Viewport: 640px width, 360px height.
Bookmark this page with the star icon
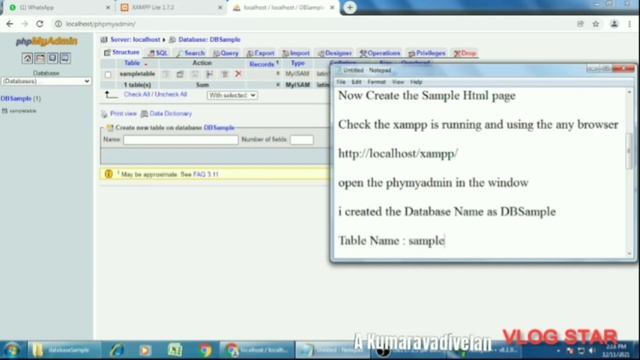click(596, 24)
